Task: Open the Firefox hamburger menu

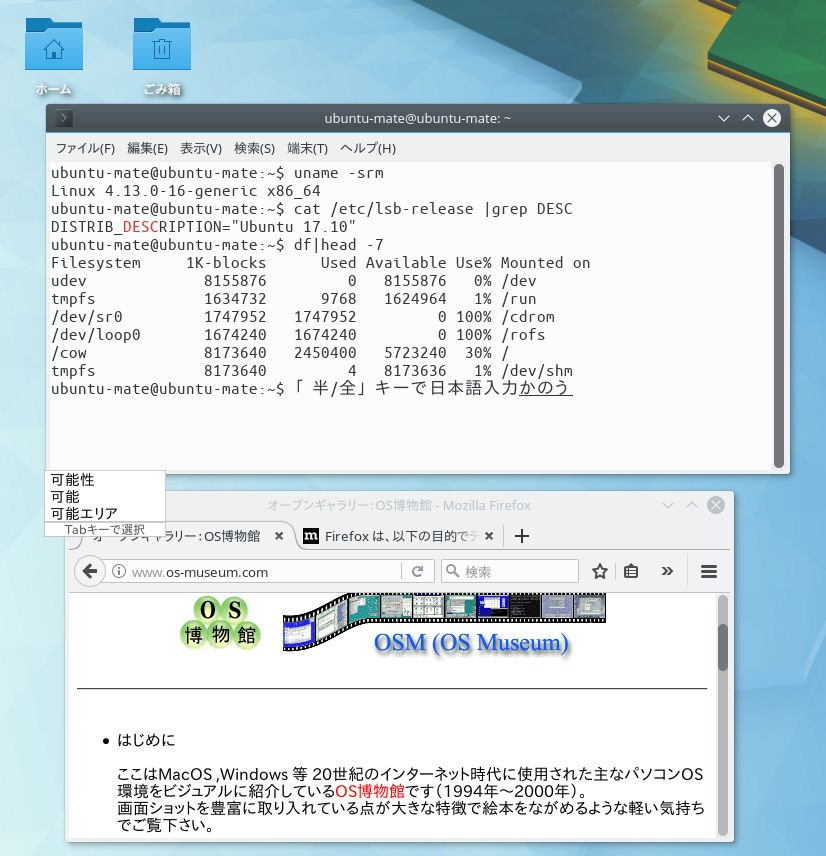Action: pos(709,572)
